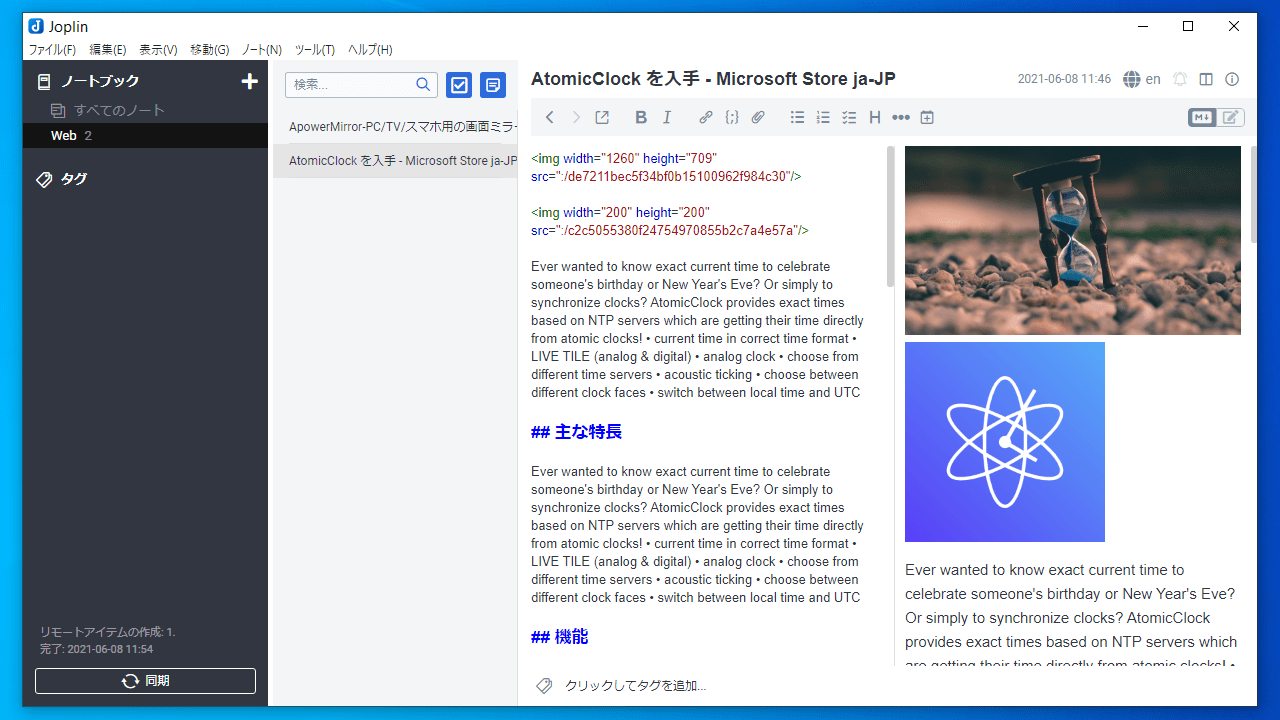The image size is (1280, 720).
Task: Click the ## 機能 heading in editor
Action: point(560,637)
